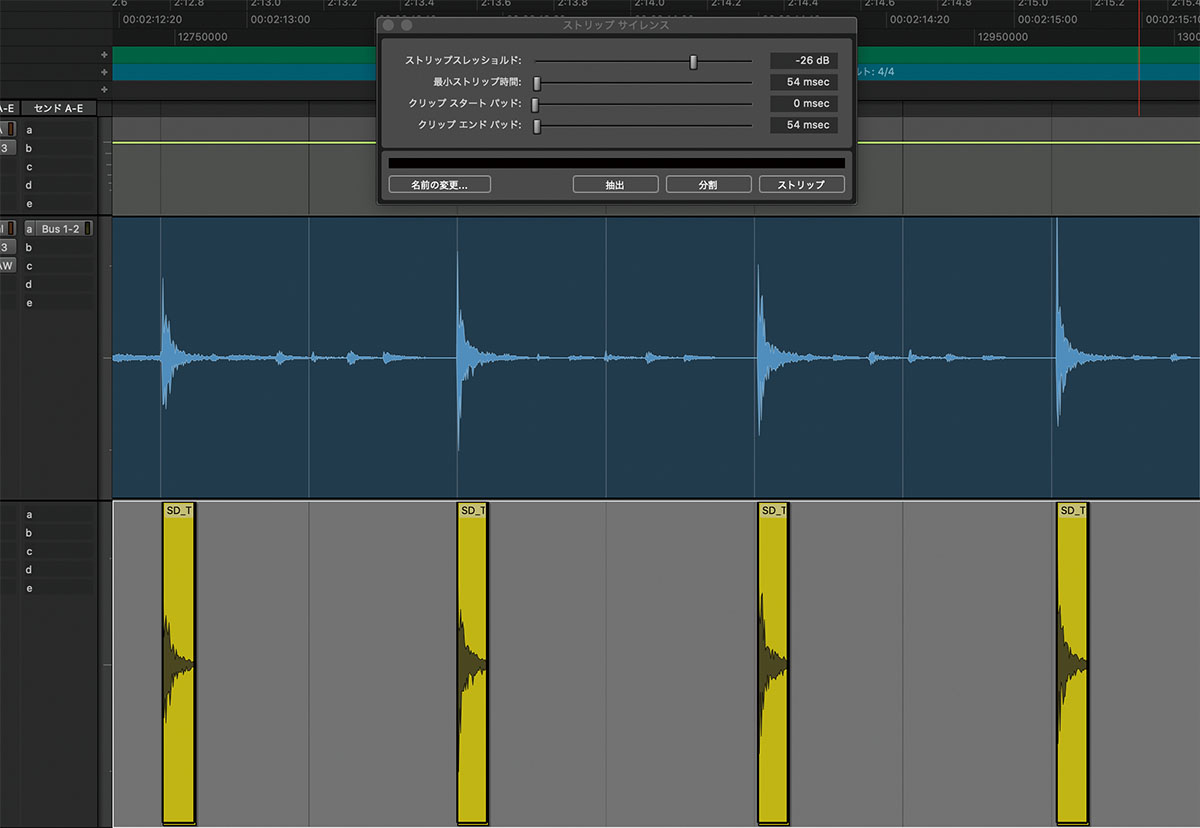The image size is (1200, 828).
Task: Click the 00:02:14:20 timecode ruler mark
Action: coord(920,19)
